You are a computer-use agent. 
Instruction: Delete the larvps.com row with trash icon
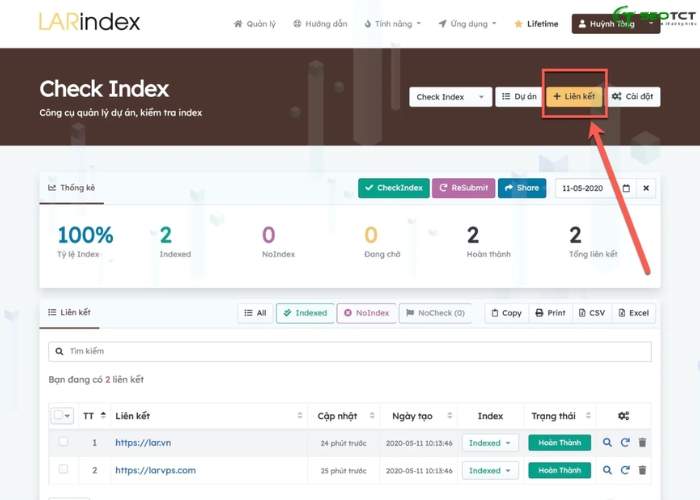pos(642,470)
